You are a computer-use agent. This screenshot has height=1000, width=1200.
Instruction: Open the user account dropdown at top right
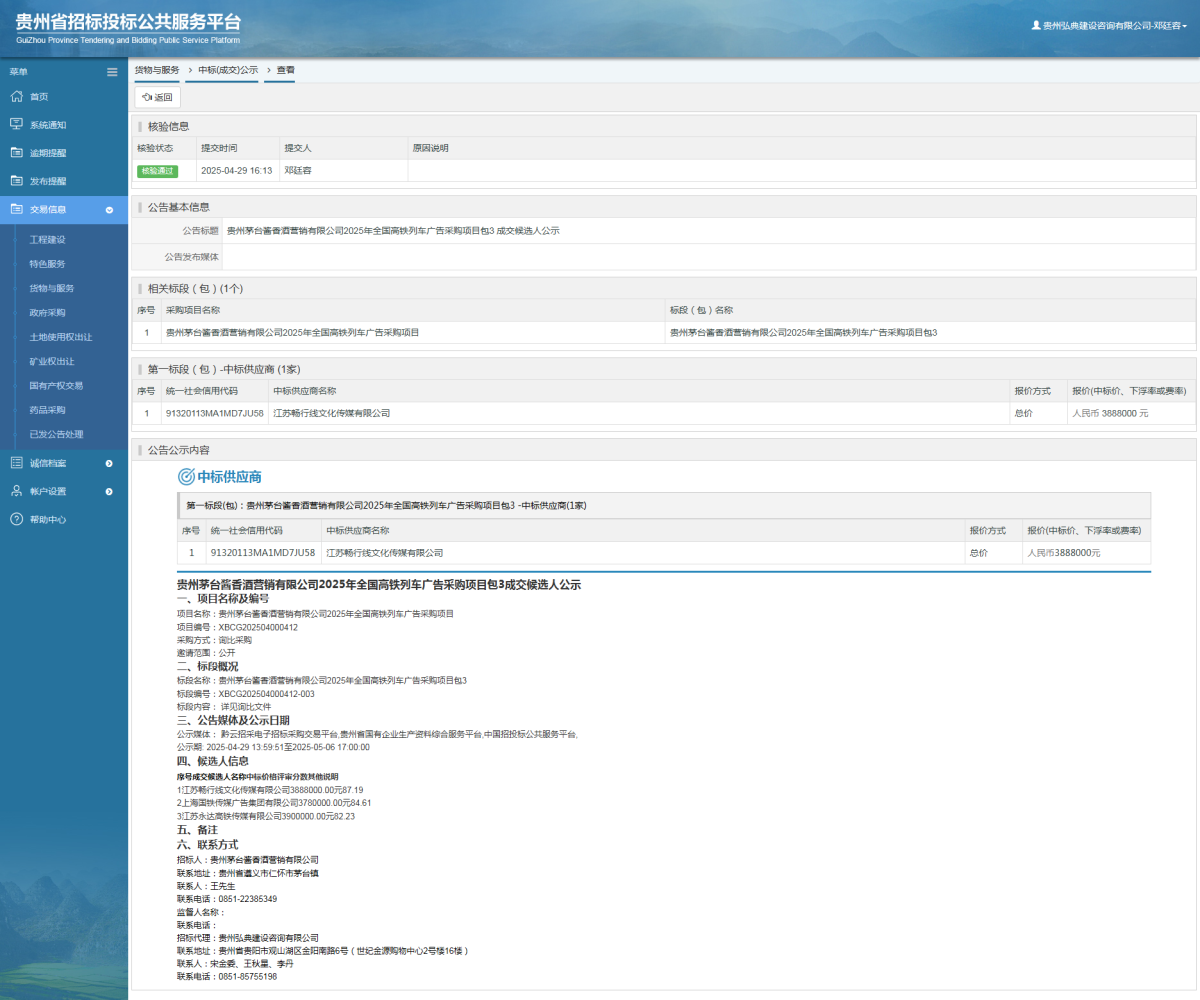point(1110,26)
